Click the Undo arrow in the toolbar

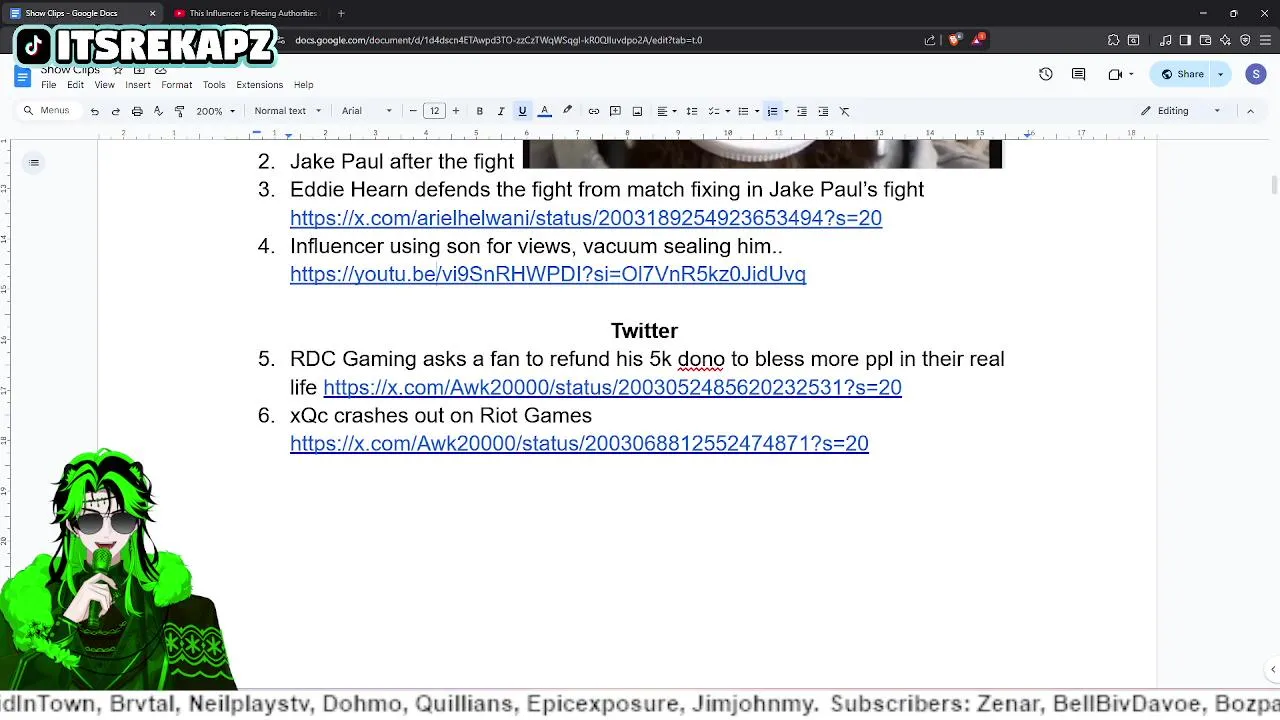[x=94, y=111]
